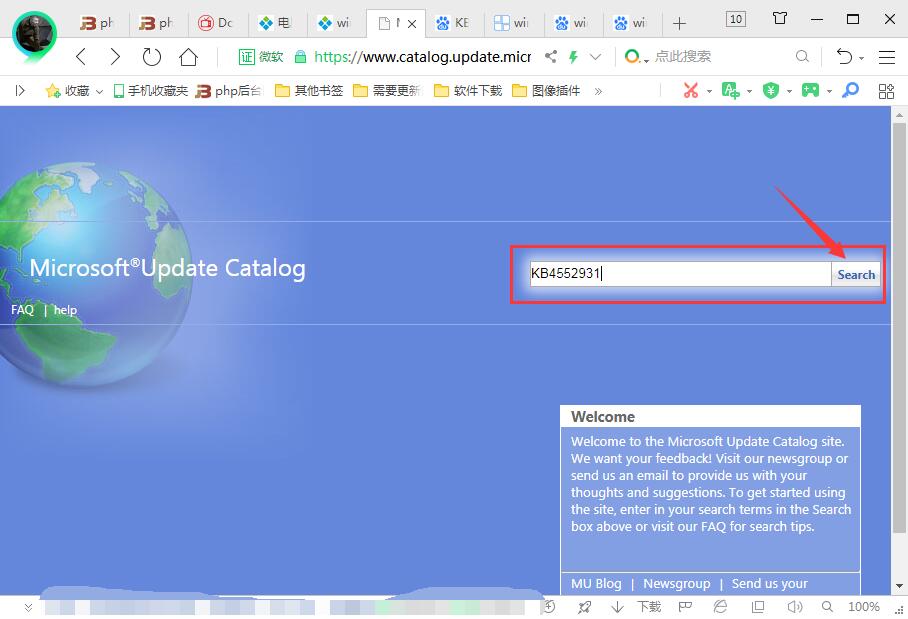Viewport: 908px width, 619px height.
Task: Open the help link
Action: [65, 310]
